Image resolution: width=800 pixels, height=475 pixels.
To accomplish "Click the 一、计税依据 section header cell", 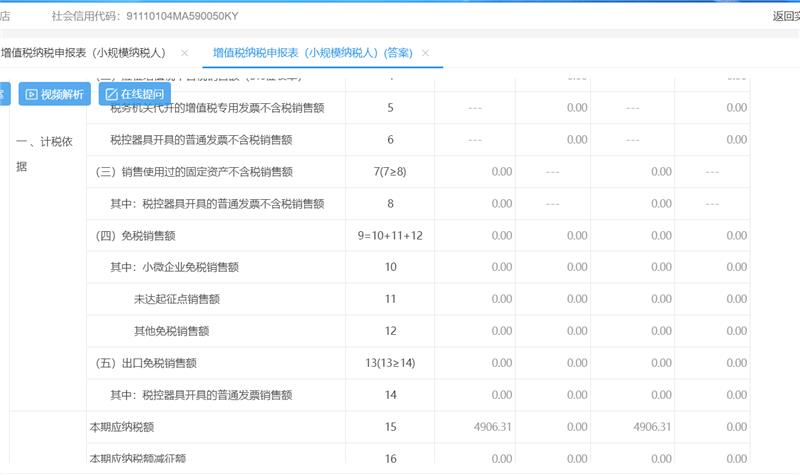I will [44, 154].
